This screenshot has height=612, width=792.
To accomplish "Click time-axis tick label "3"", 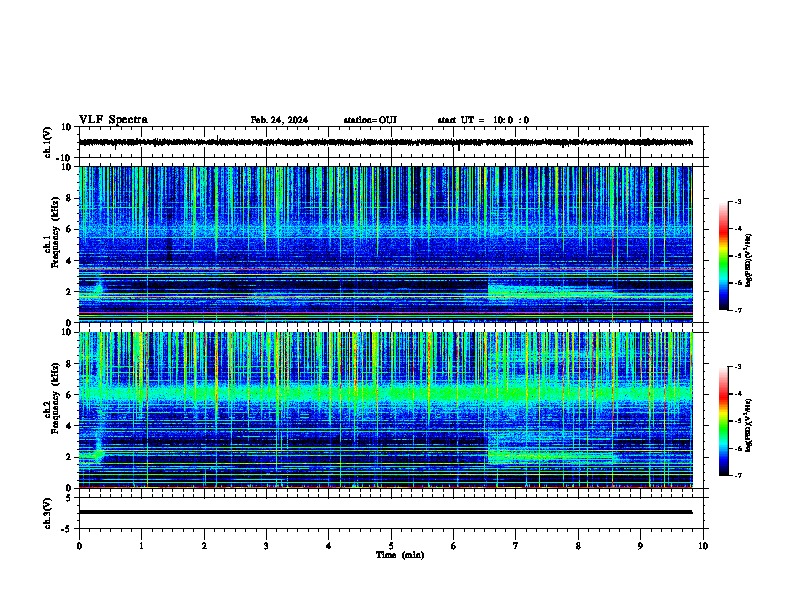I will (266, 546).
